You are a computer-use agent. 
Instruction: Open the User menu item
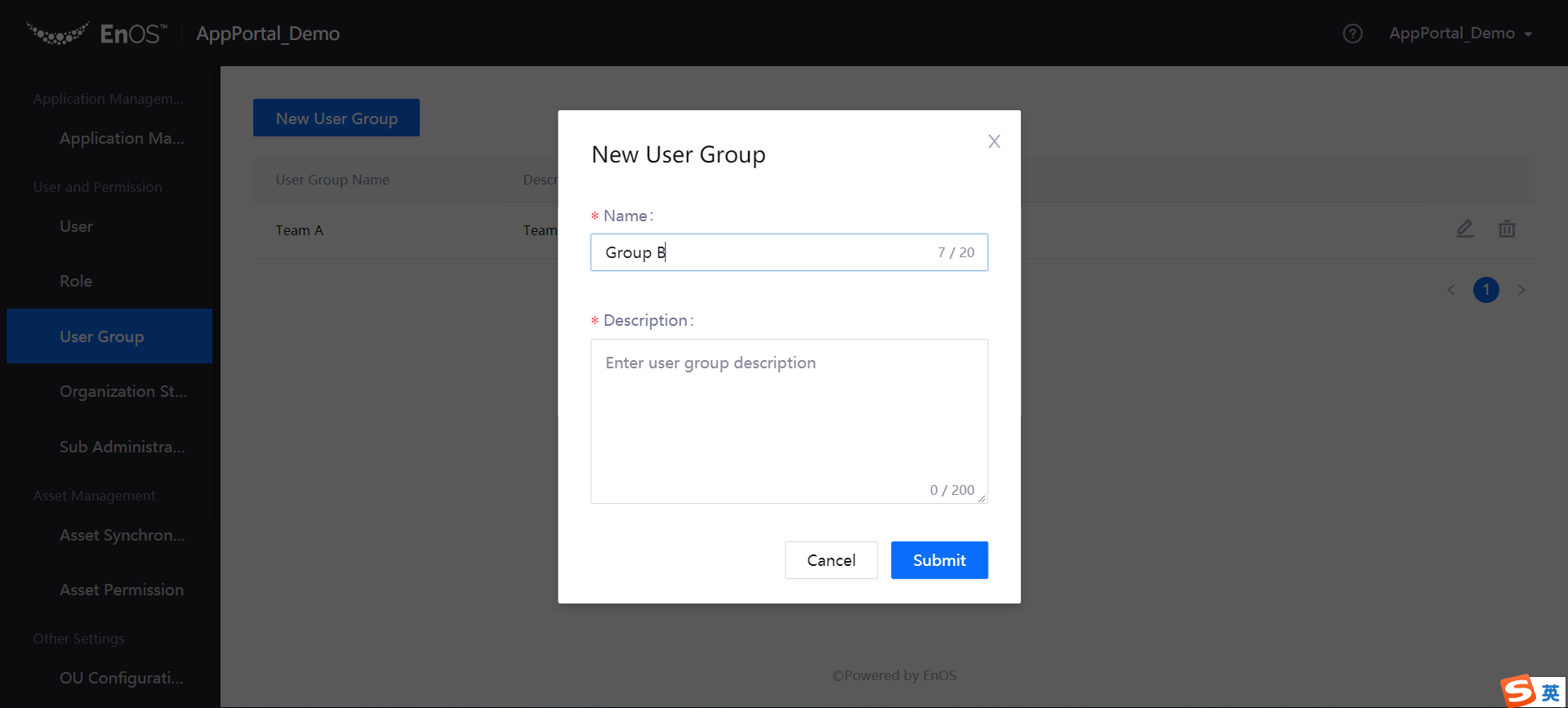(x=76, y=226)
